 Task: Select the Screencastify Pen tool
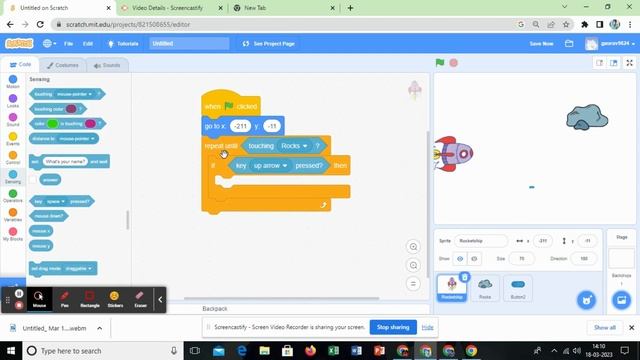click(64, 299)
